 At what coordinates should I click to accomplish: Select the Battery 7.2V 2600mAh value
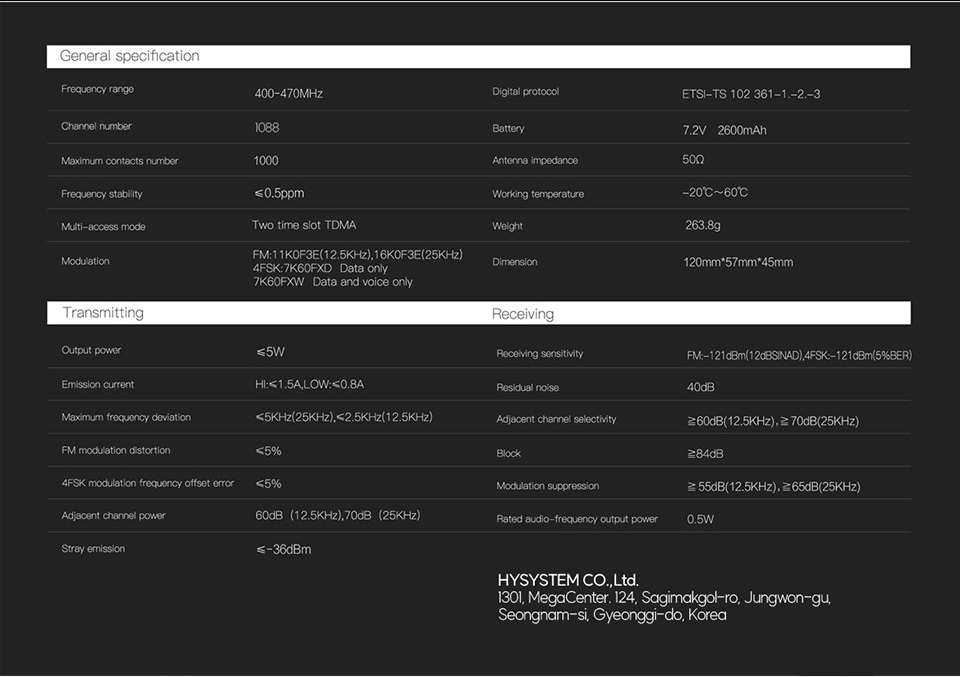pos(724,131)
